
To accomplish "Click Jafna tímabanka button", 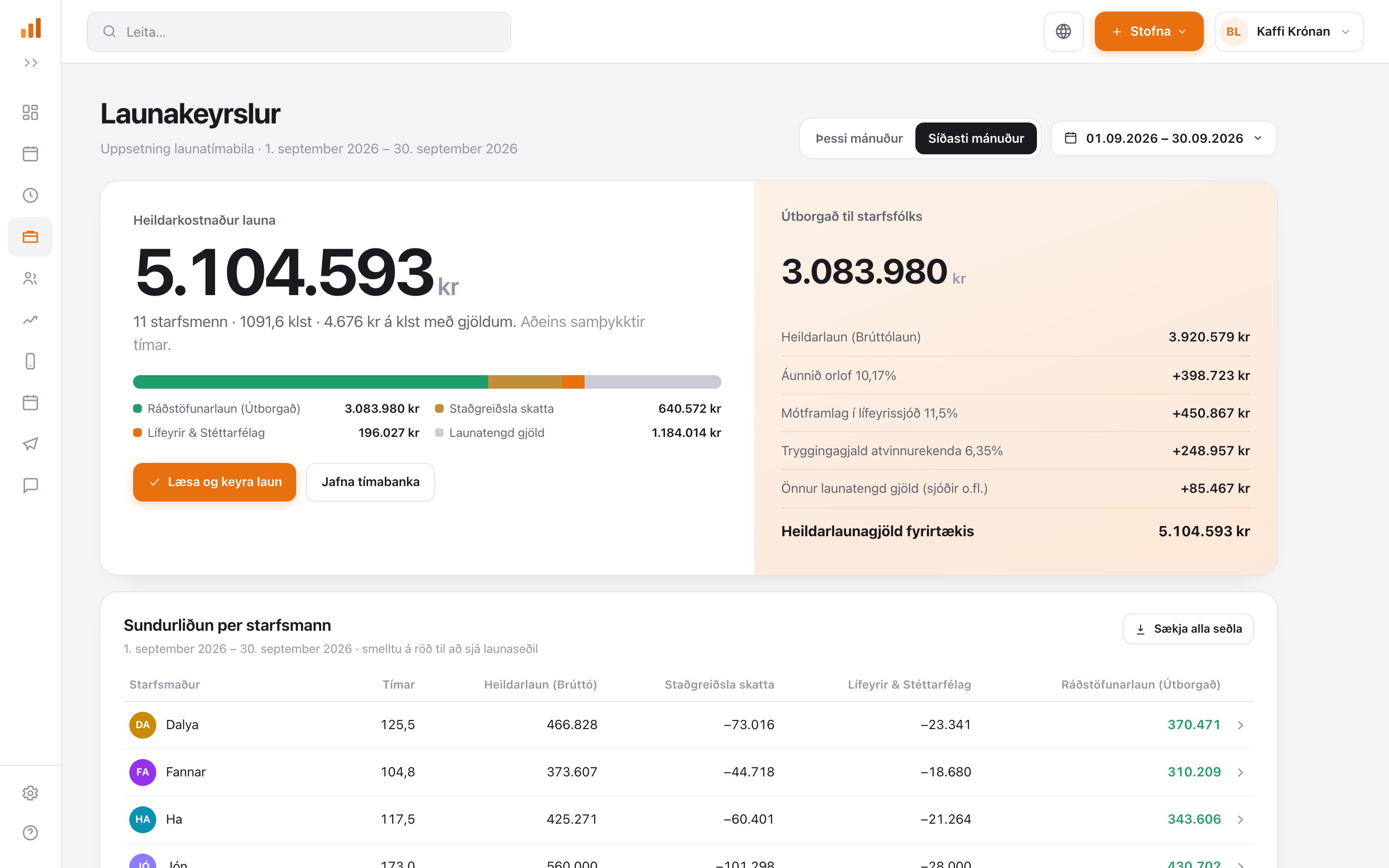I will point(370,482).
